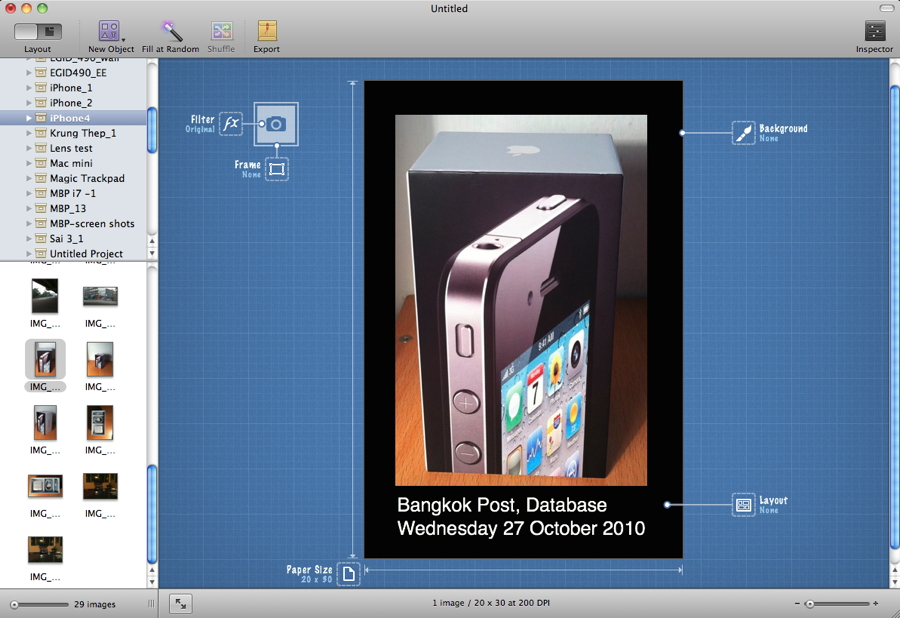This screenshot has width=900, height=618.
Task: Click the Filter fx icon
Action: (231, 123)
